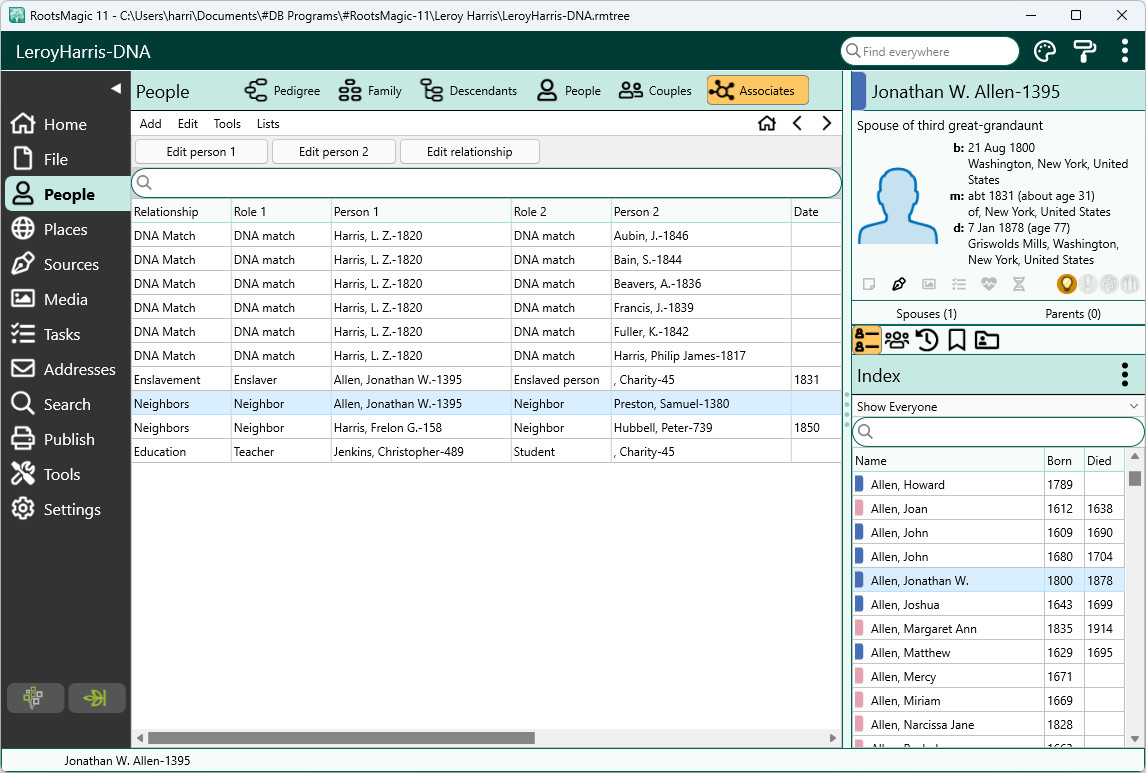
Task: Click the associates filter search field
Action: (x=487, y=183)
